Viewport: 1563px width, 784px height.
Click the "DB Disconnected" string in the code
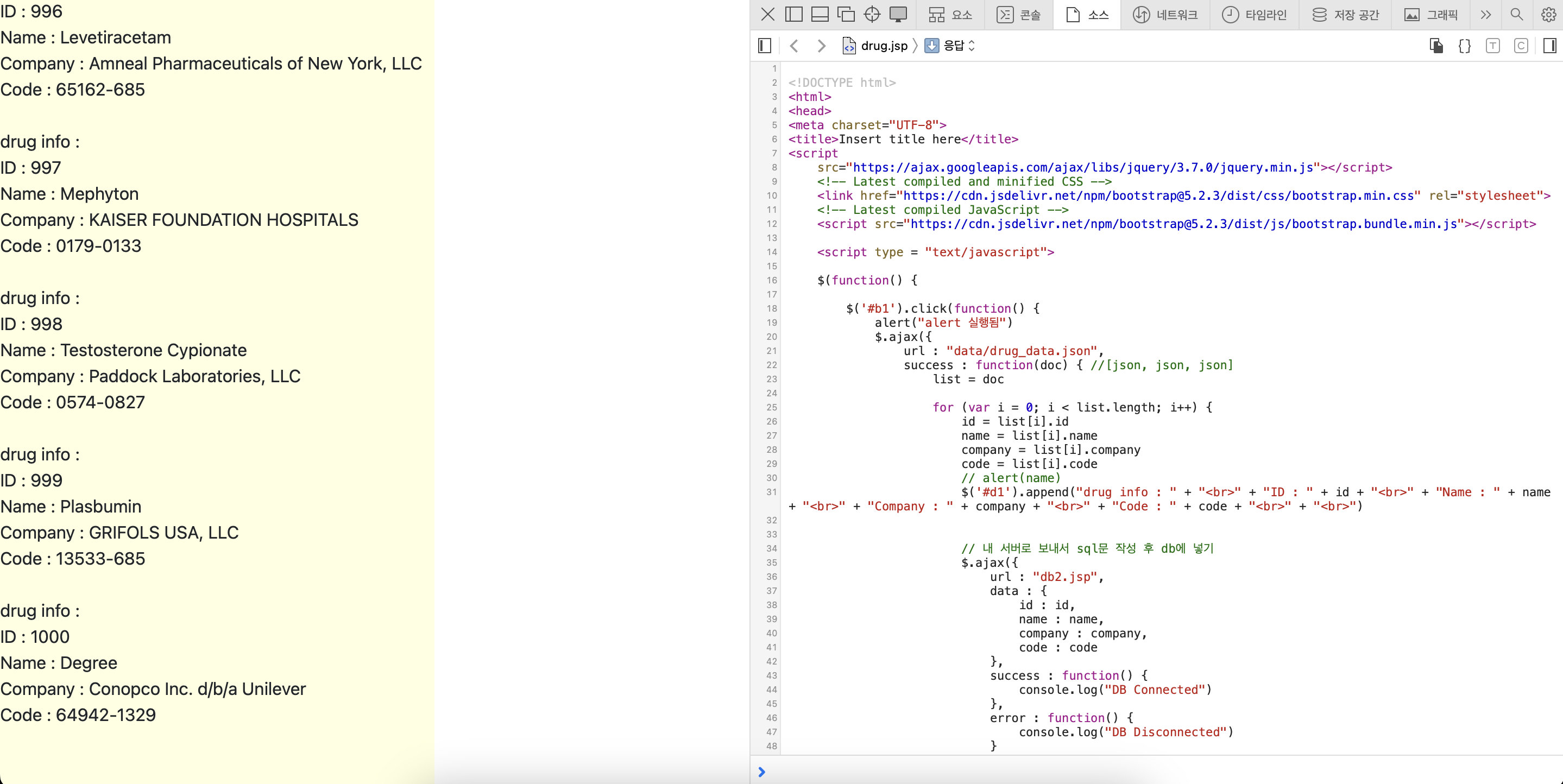pyautogui.click(x=1165, y=732)
